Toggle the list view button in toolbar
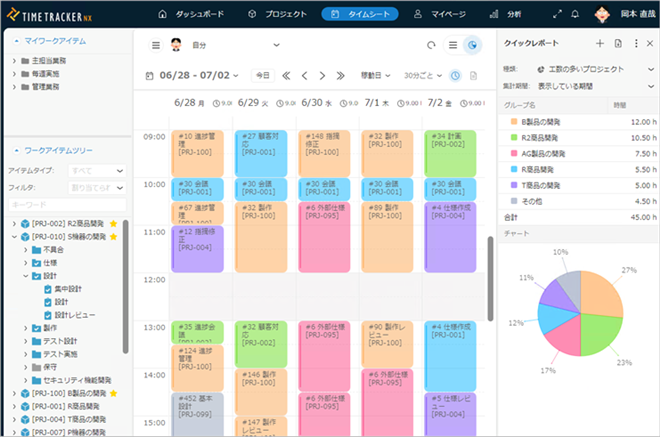This screenshot has width=660, height=437. click(x=453, y=45)
